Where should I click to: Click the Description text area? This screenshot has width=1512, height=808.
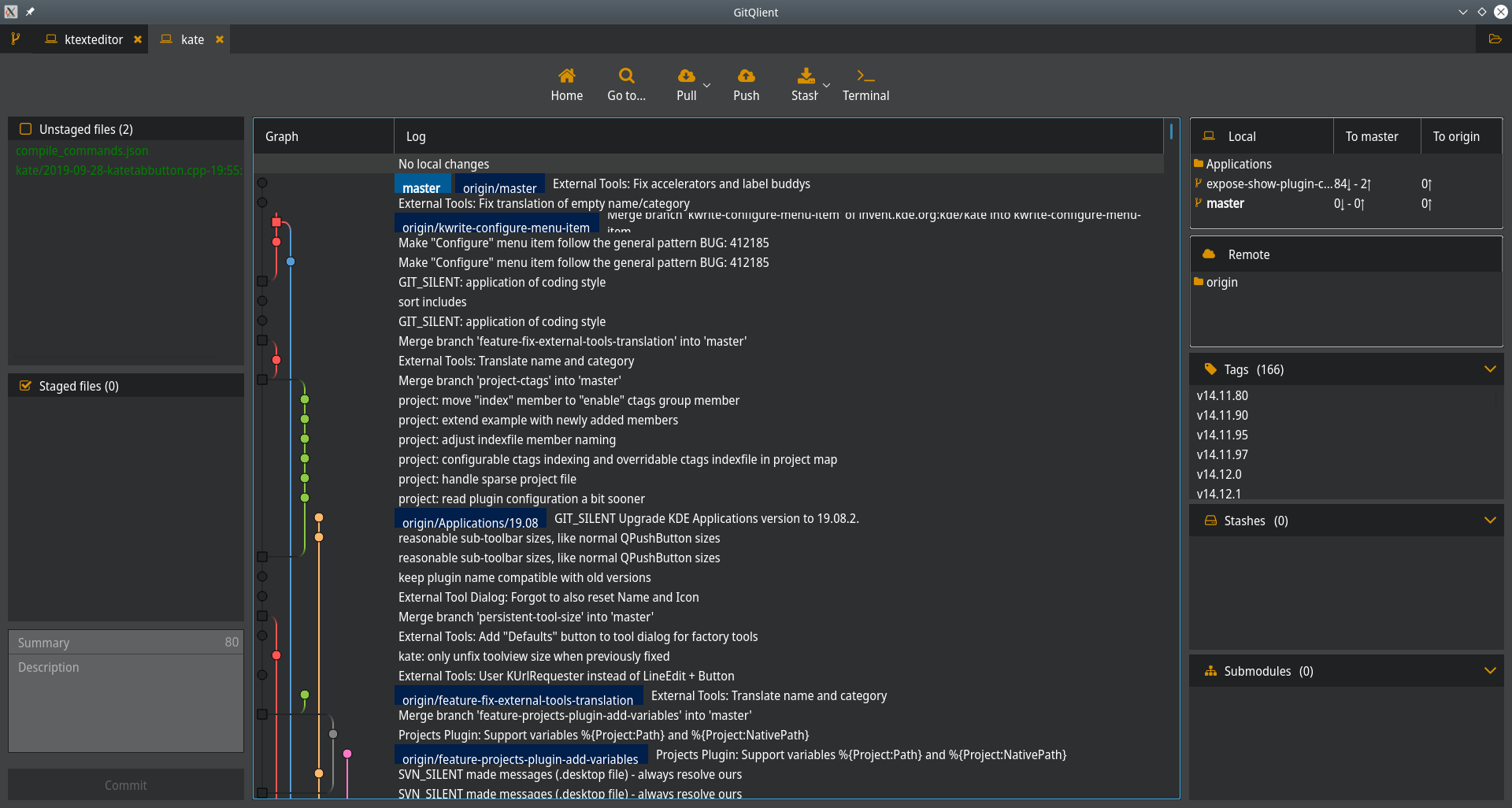[126, 702]
